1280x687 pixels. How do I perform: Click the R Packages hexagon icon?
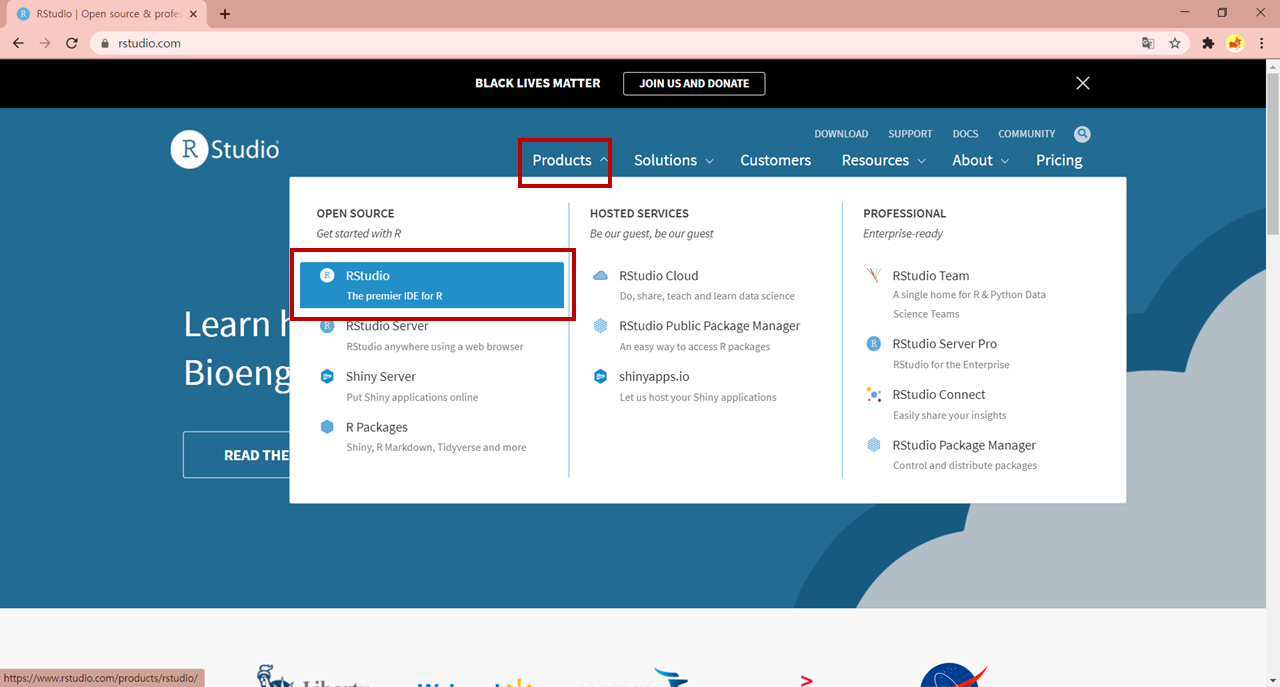[x=327, y=427]
